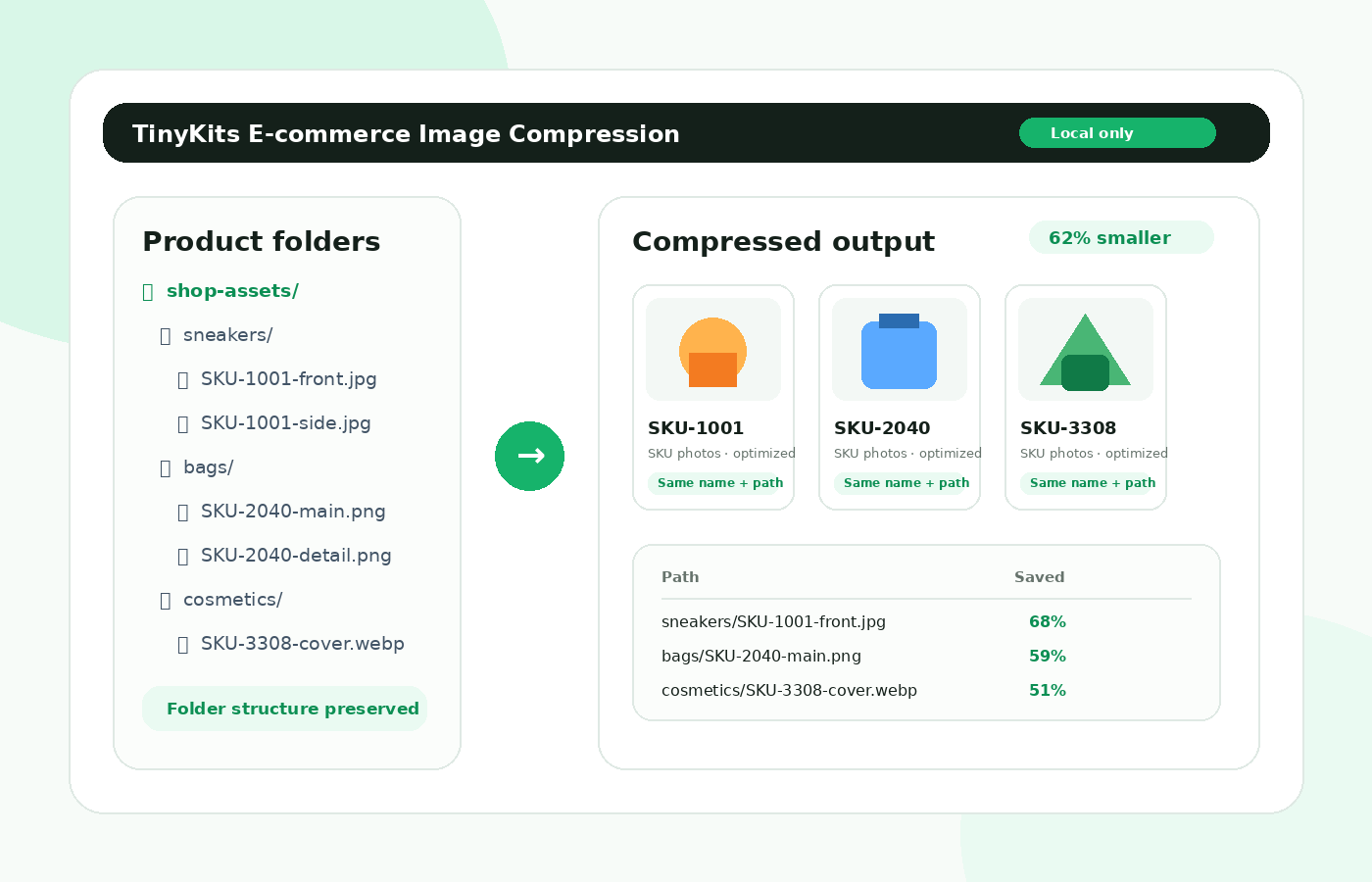The width and height of the screenshot is (1372, 882).
Task: Select the cosmetics/ folder
Action: pos(232,600)
